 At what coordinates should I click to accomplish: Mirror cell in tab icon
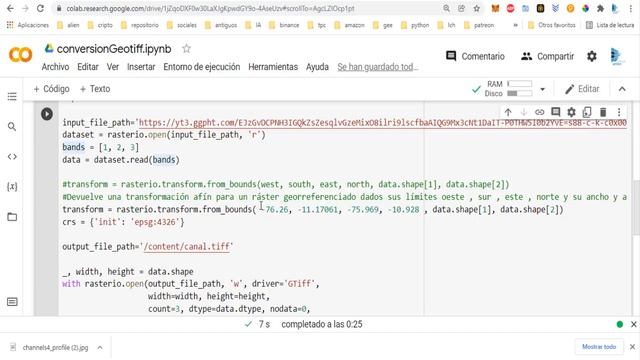[x=587, y=112]
